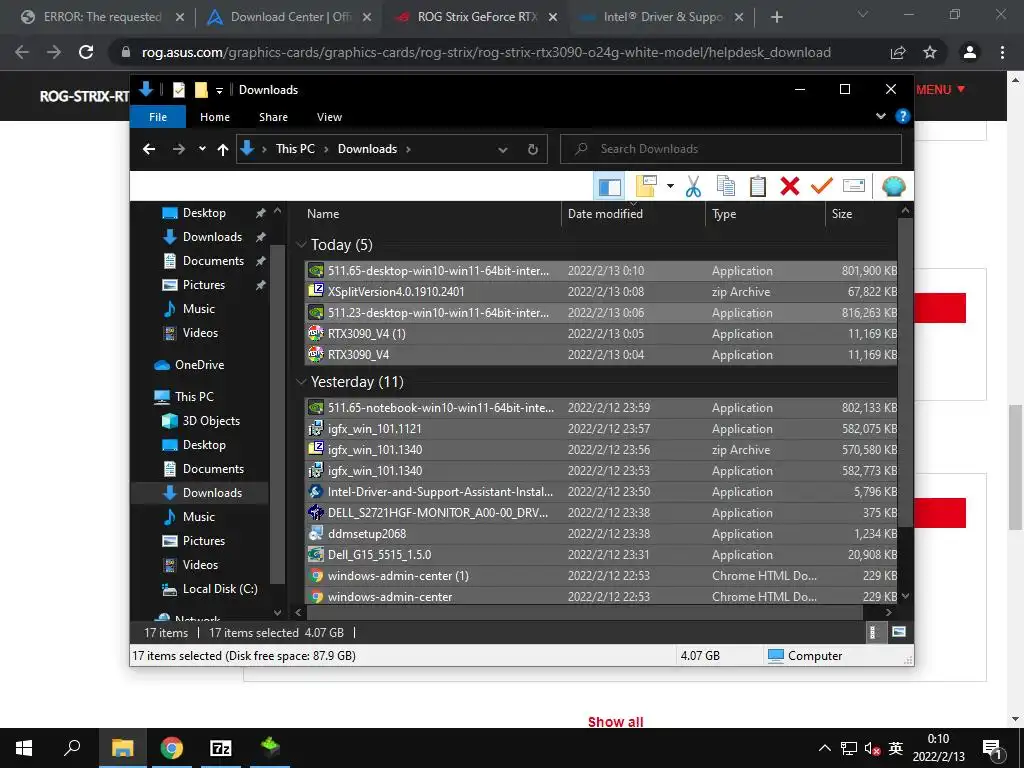Screen dimensions: 1024x768
Task: Switch to large icons view in status bar
Action: (899, 632)
